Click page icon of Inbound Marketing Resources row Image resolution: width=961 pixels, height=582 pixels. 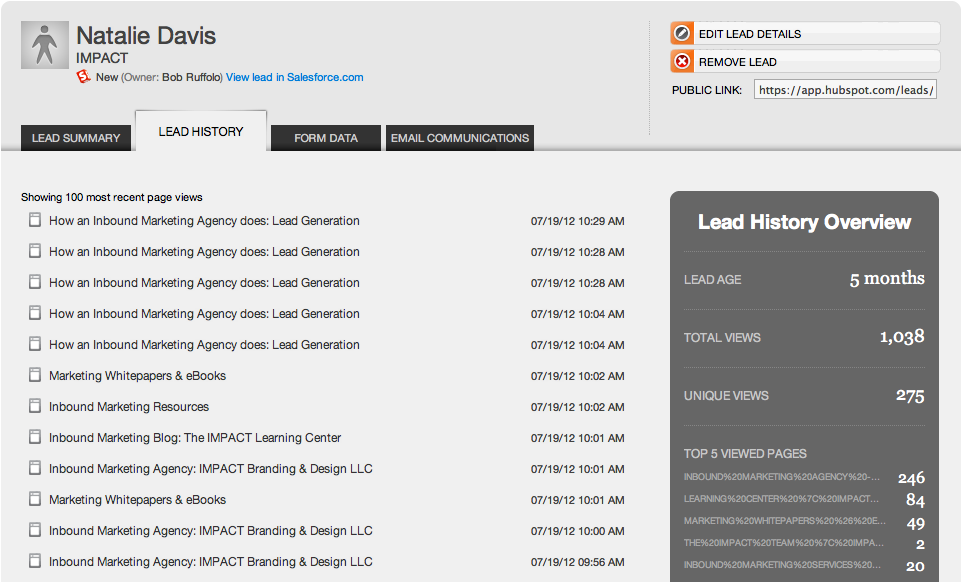[x=35, y=406]
